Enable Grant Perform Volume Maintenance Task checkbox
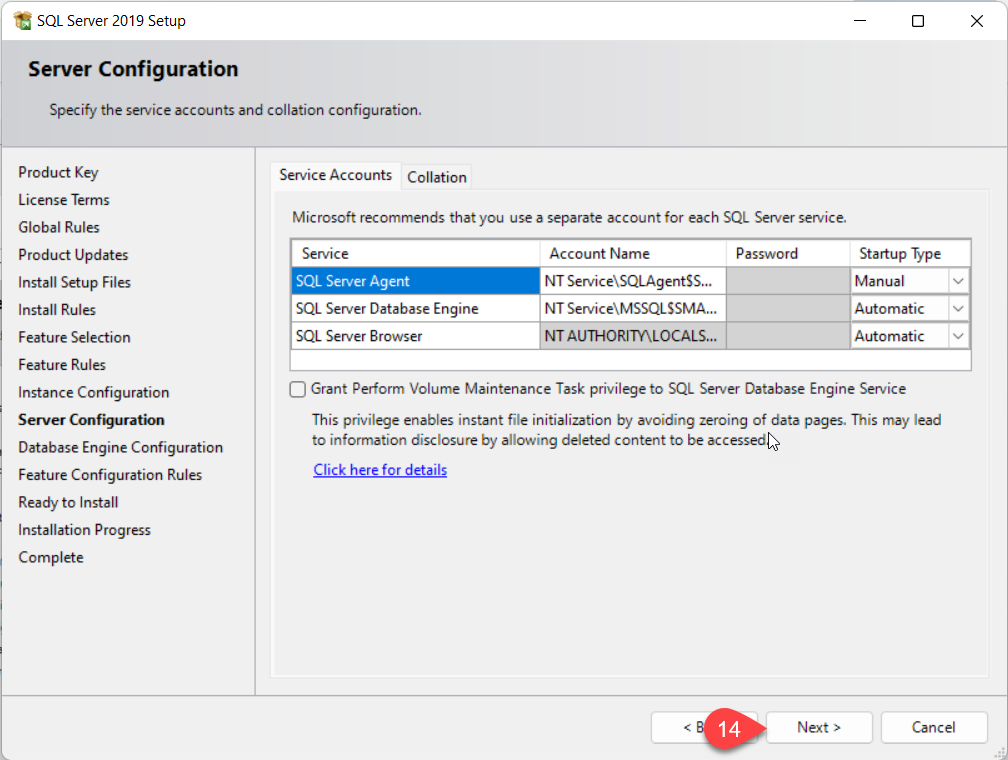 (x=297, y=389)
